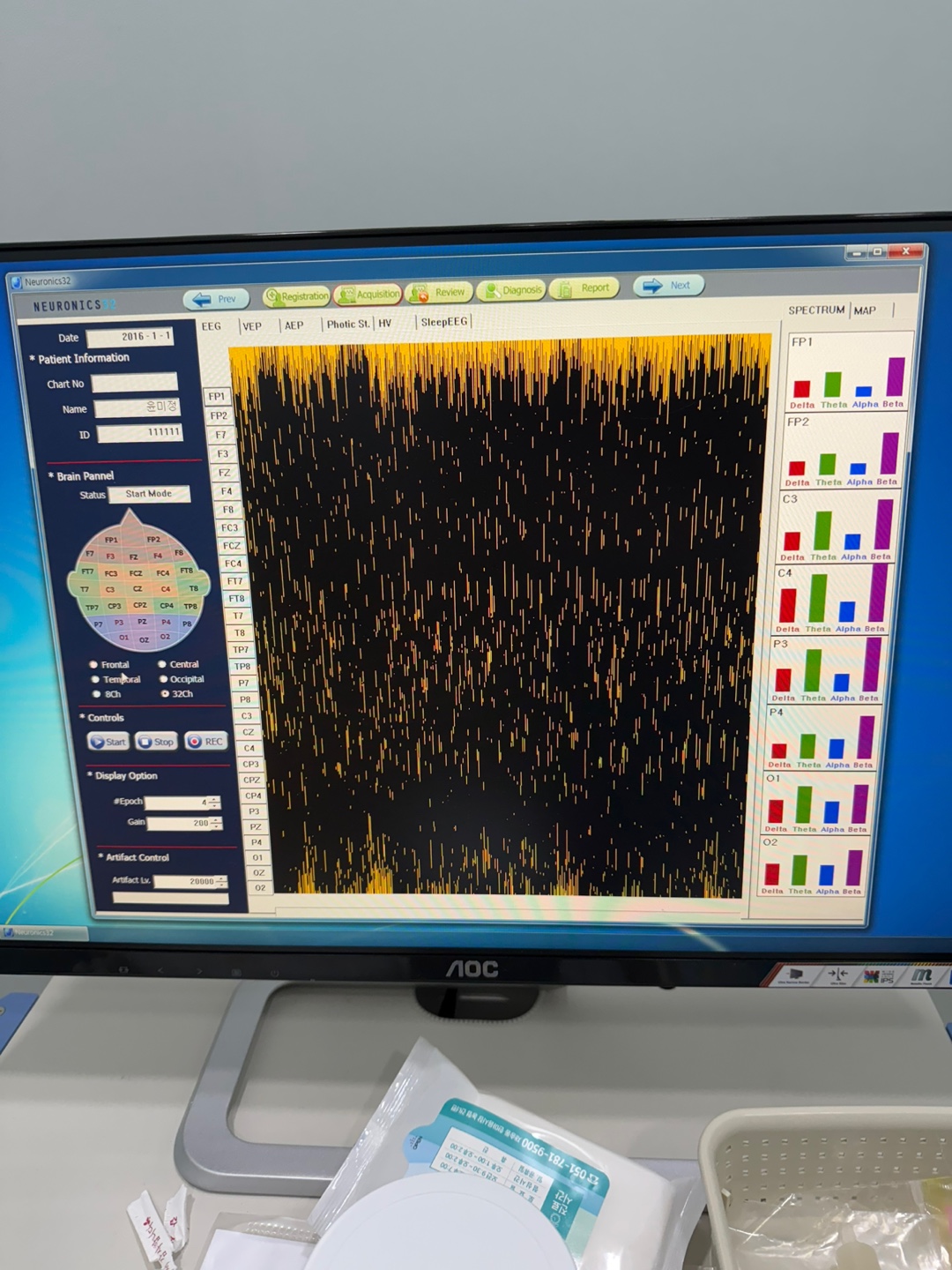Click the TP8 channel label button
Viewport: 952px width, 1270px height.
(242, 667)
